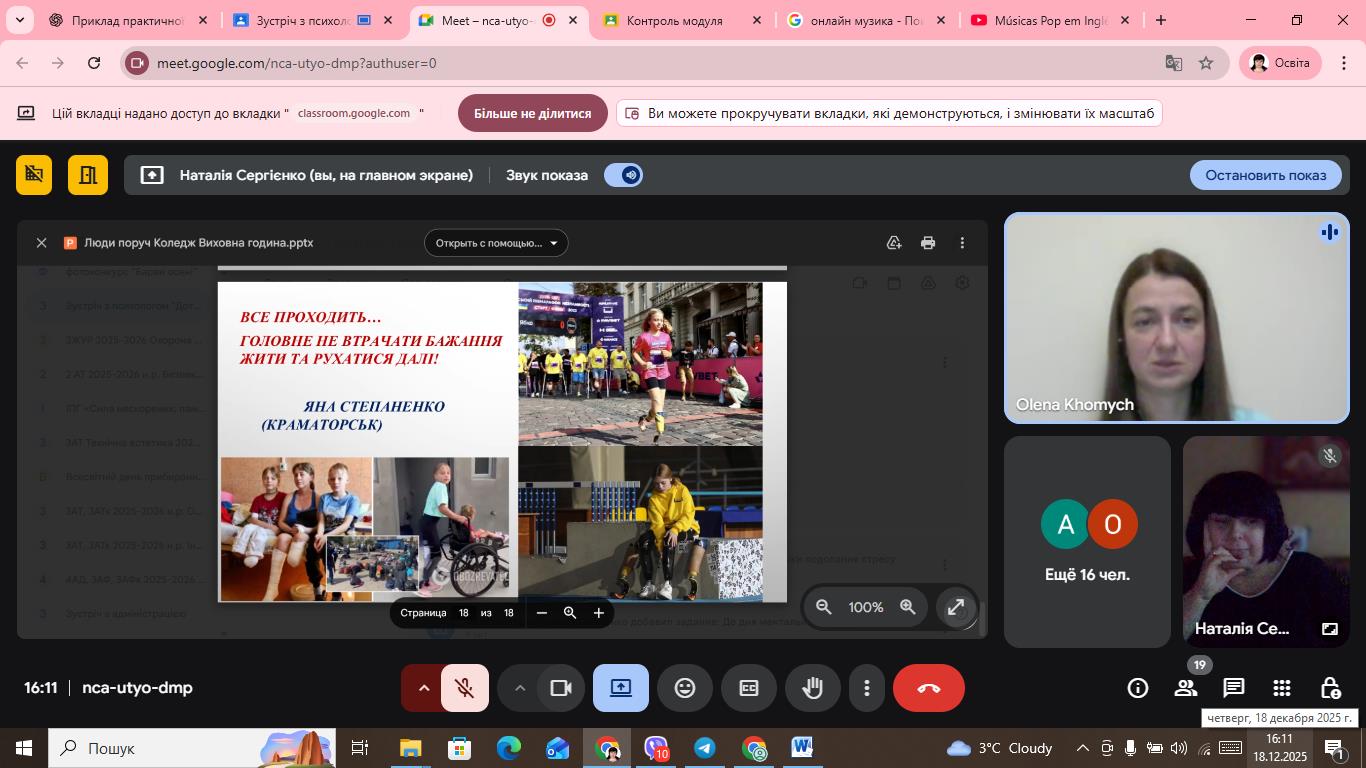Print the presentation file
1366x768 pixels.
point(928,243)
